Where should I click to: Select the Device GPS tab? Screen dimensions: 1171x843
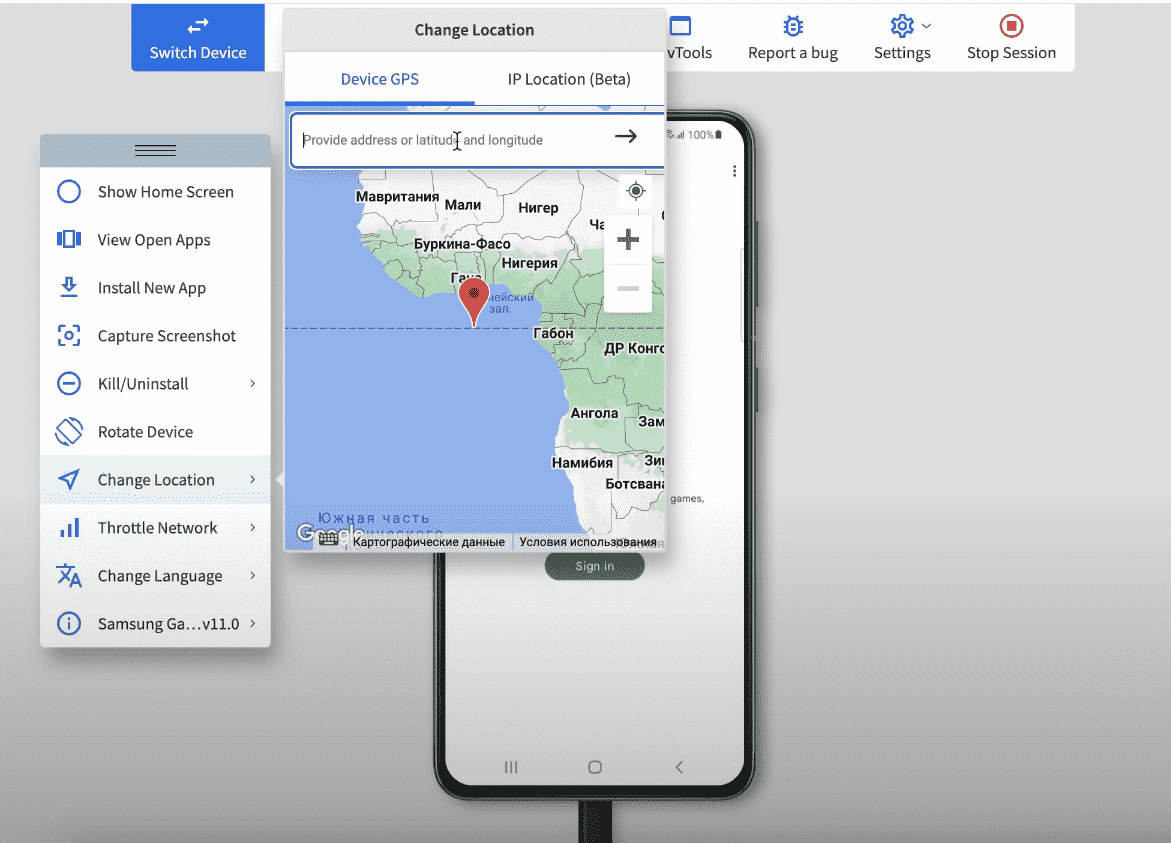point(380,79)
